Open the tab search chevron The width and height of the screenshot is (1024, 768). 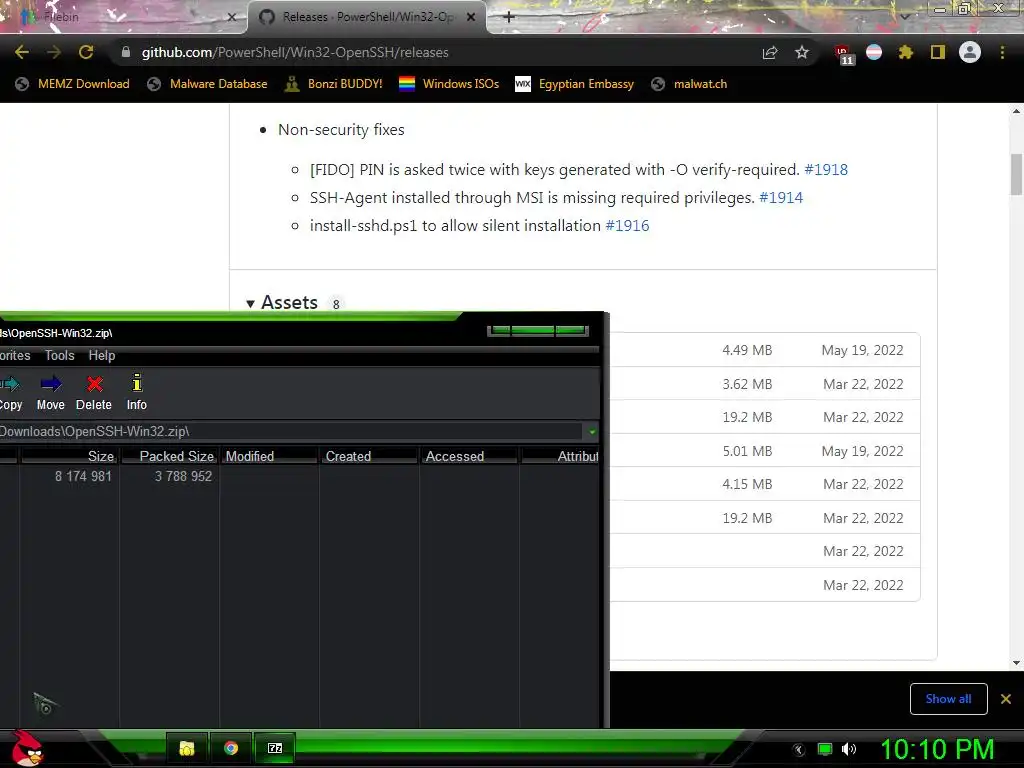(x=905, y=16)
